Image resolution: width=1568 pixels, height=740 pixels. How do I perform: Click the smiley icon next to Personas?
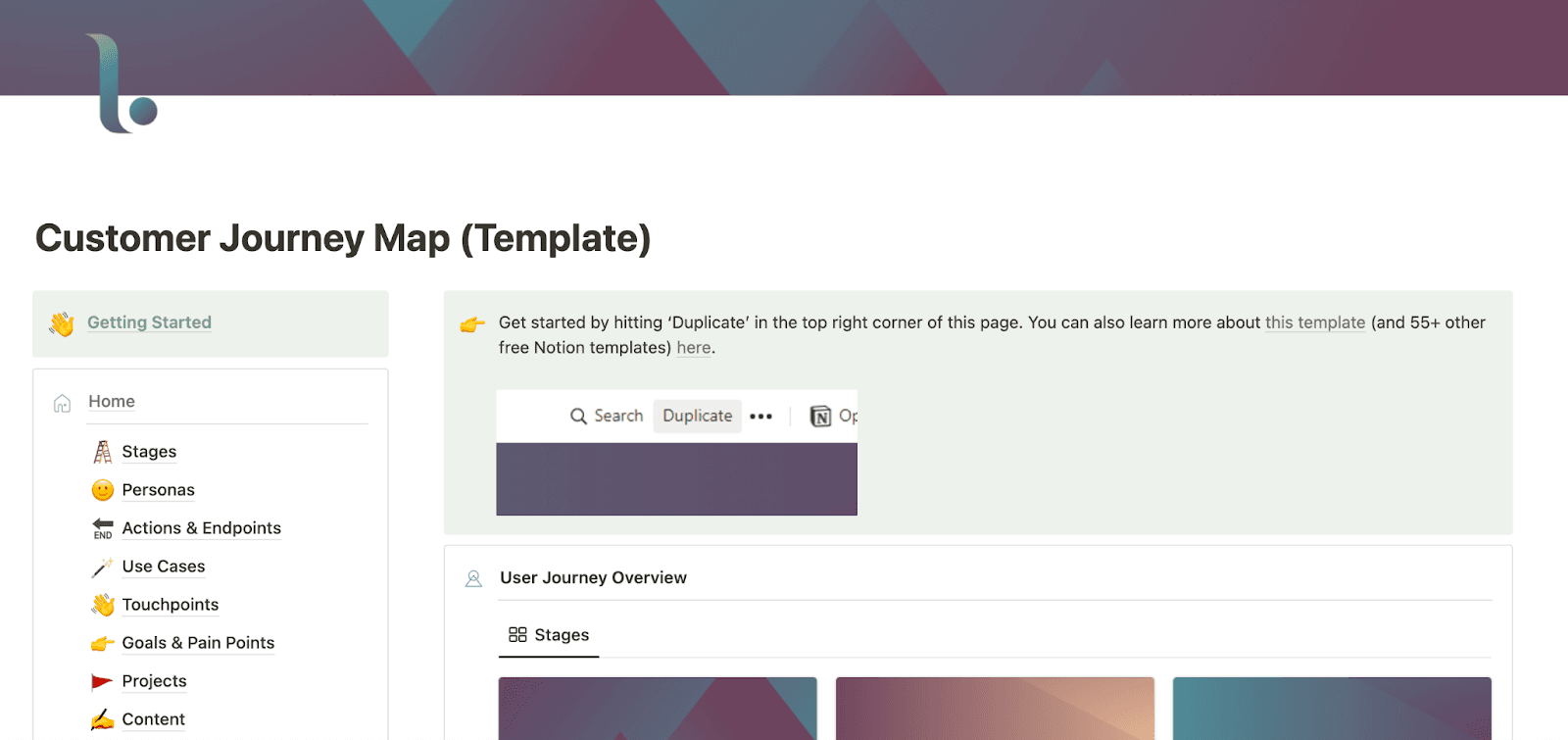pyautogui.click(x=102, y=489)
